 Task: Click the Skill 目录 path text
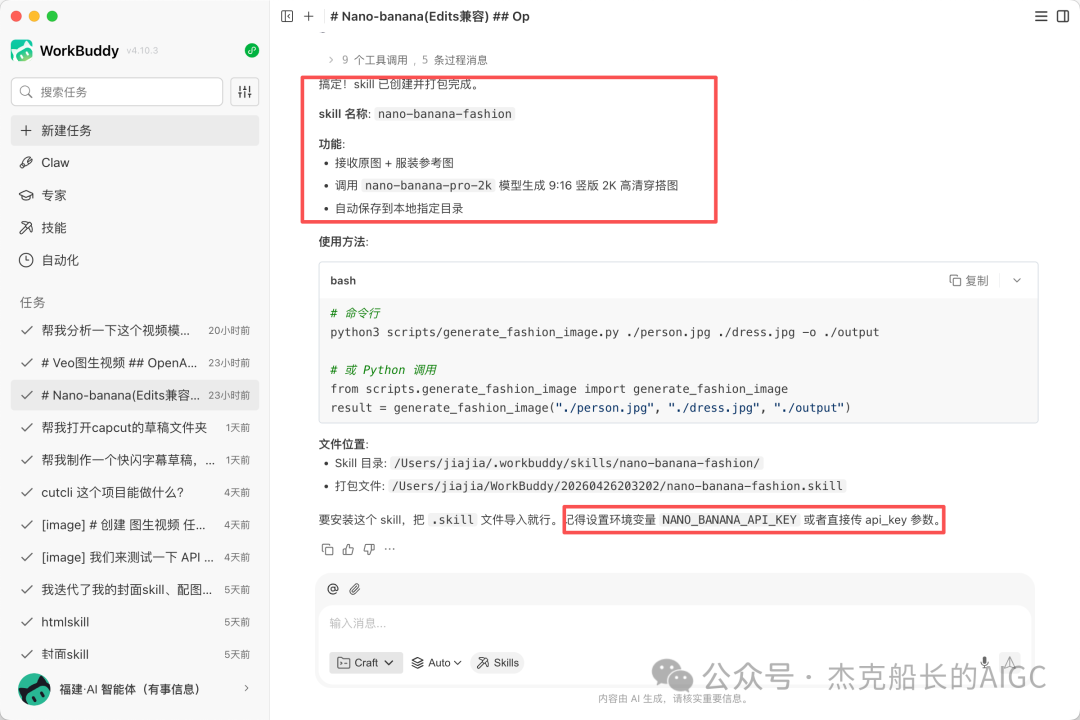(x=577, y=463)
